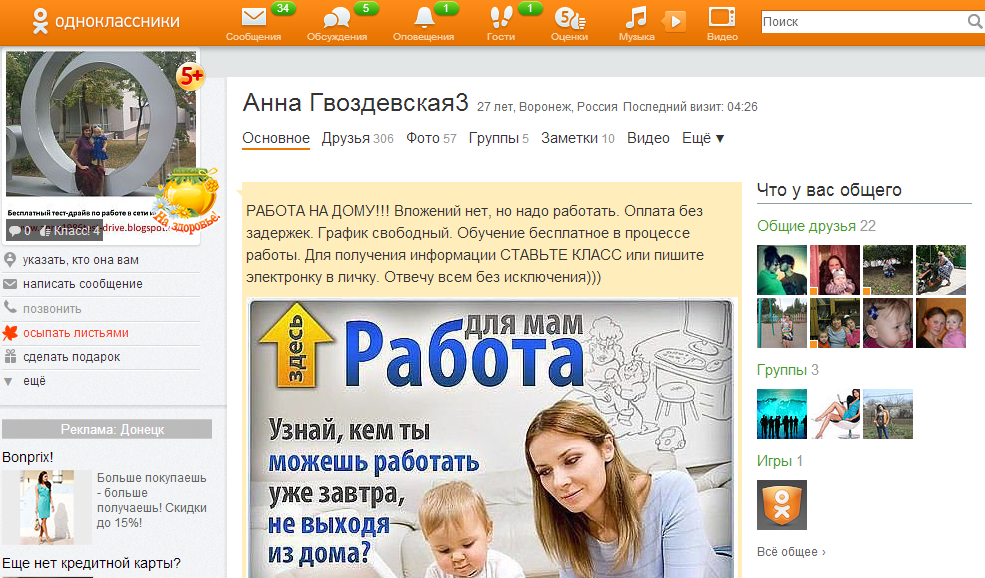Click the Реклама: Донецк header
This screenshot has width=985, height=578.
(107, 429)
